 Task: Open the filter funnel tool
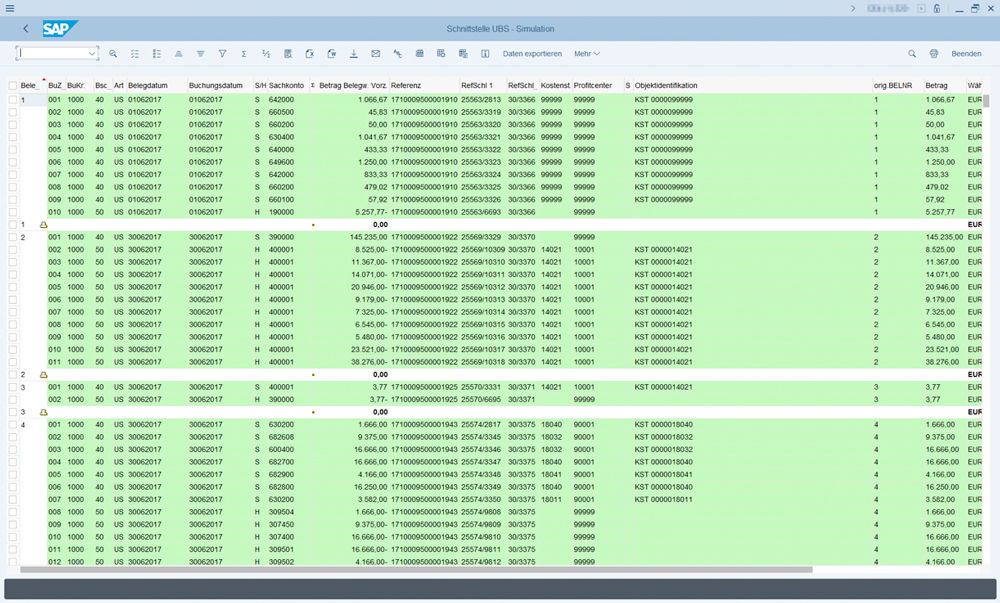tap(222, 53)
